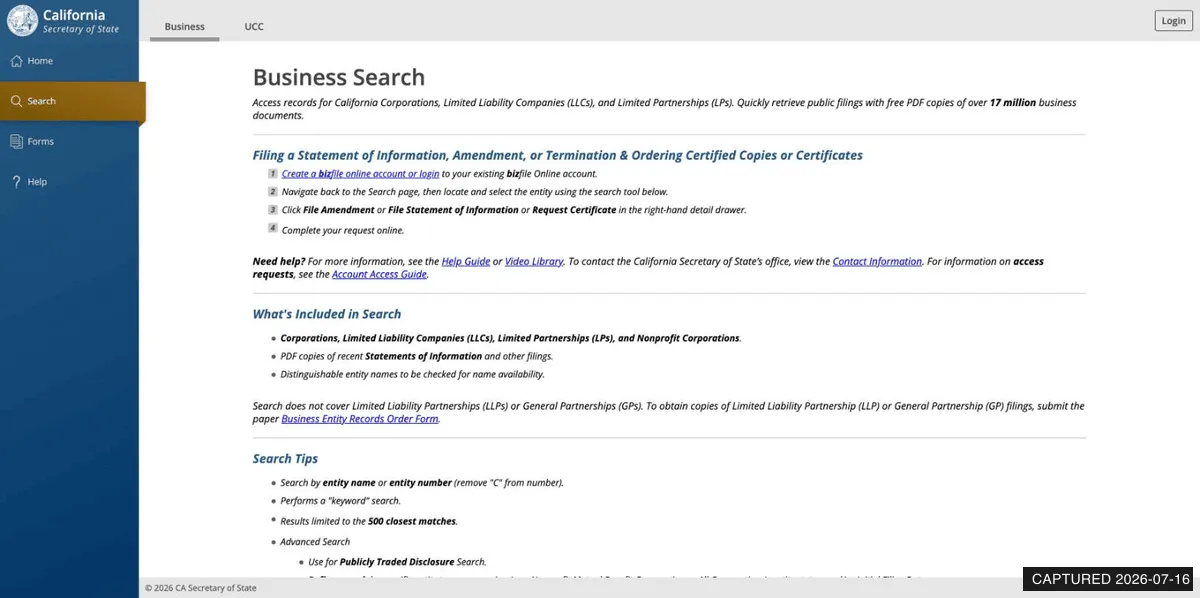Viewport: 1200px width, 598px height.
Task: Select the Search magnifier icon in sidebar
Action: [16, 101]
